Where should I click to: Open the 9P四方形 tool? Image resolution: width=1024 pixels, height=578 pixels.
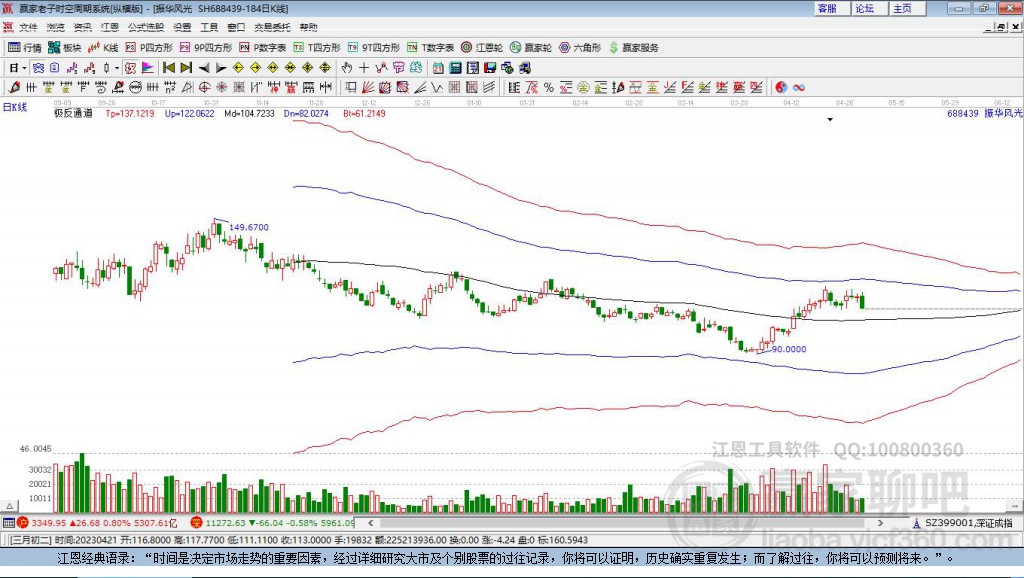206,48
